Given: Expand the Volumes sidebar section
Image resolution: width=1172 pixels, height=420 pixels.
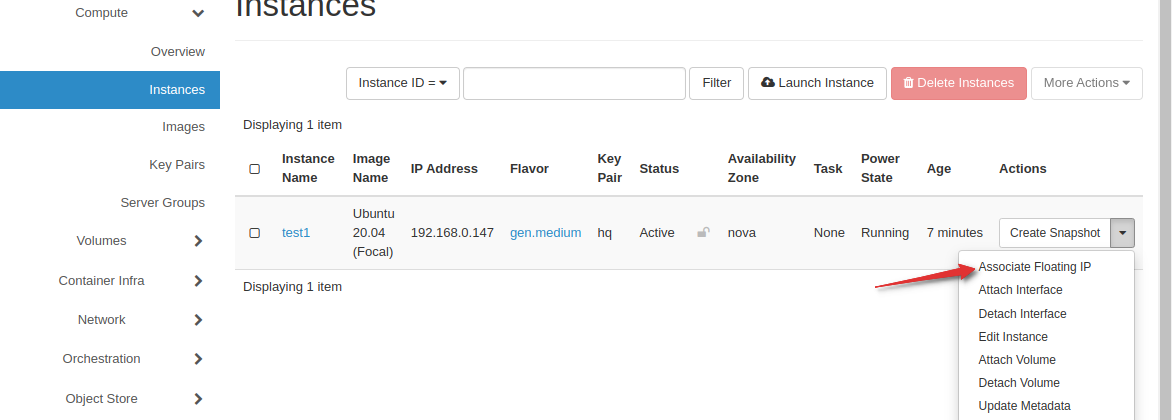Looking at the screenshot, I should coord(198,241).
